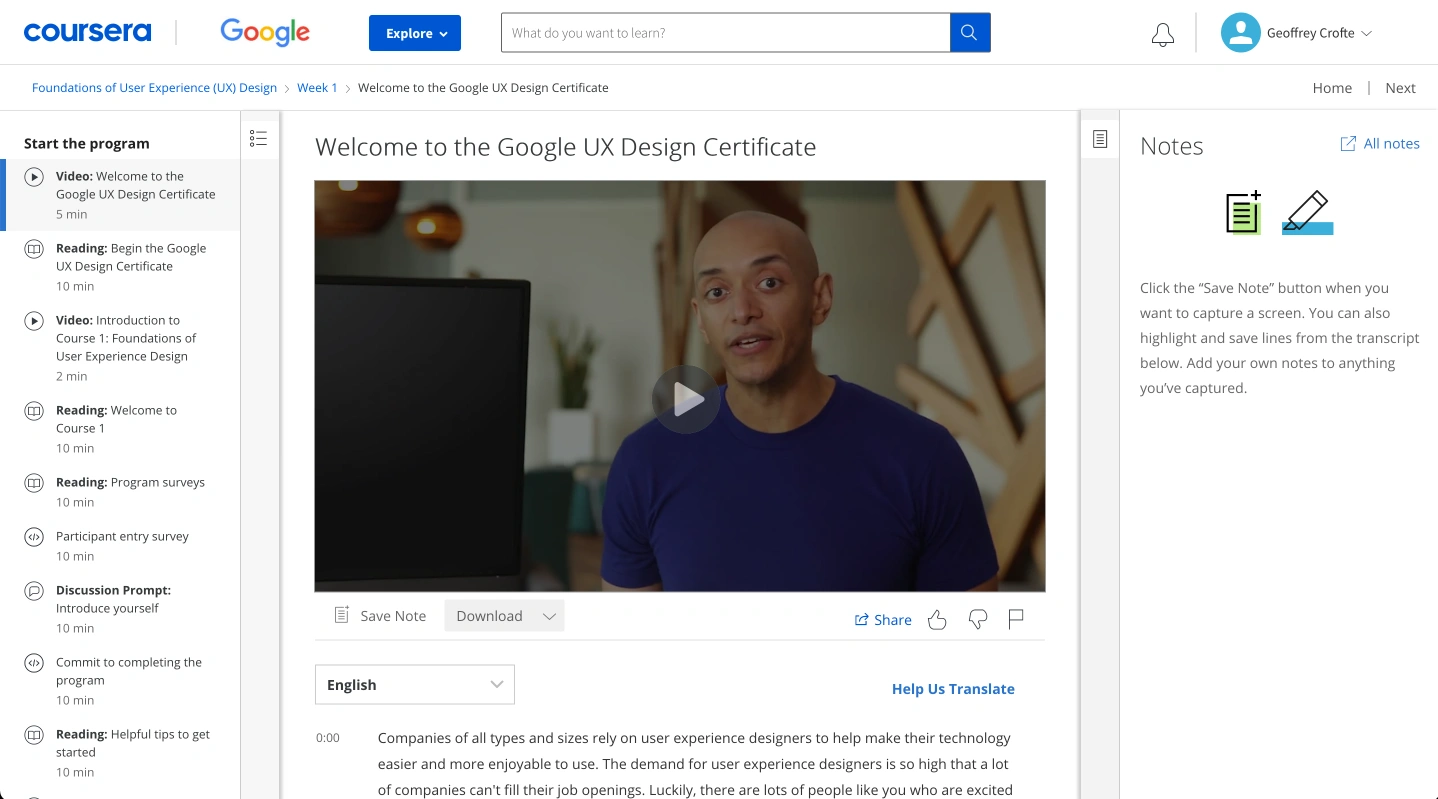Click the Home link
1438x799 pixels.
pos(1332,88)
